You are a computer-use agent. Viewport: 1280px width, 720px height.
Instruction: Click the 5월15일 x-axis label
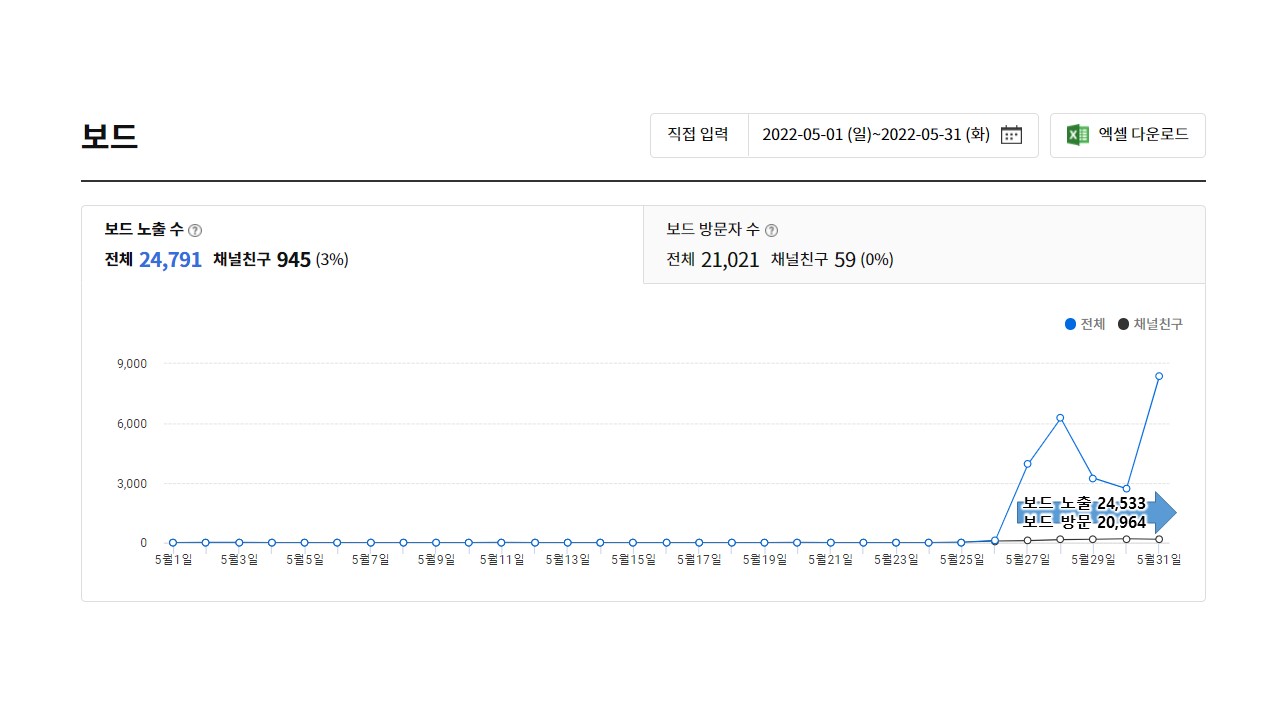click(x=633, y=561)
